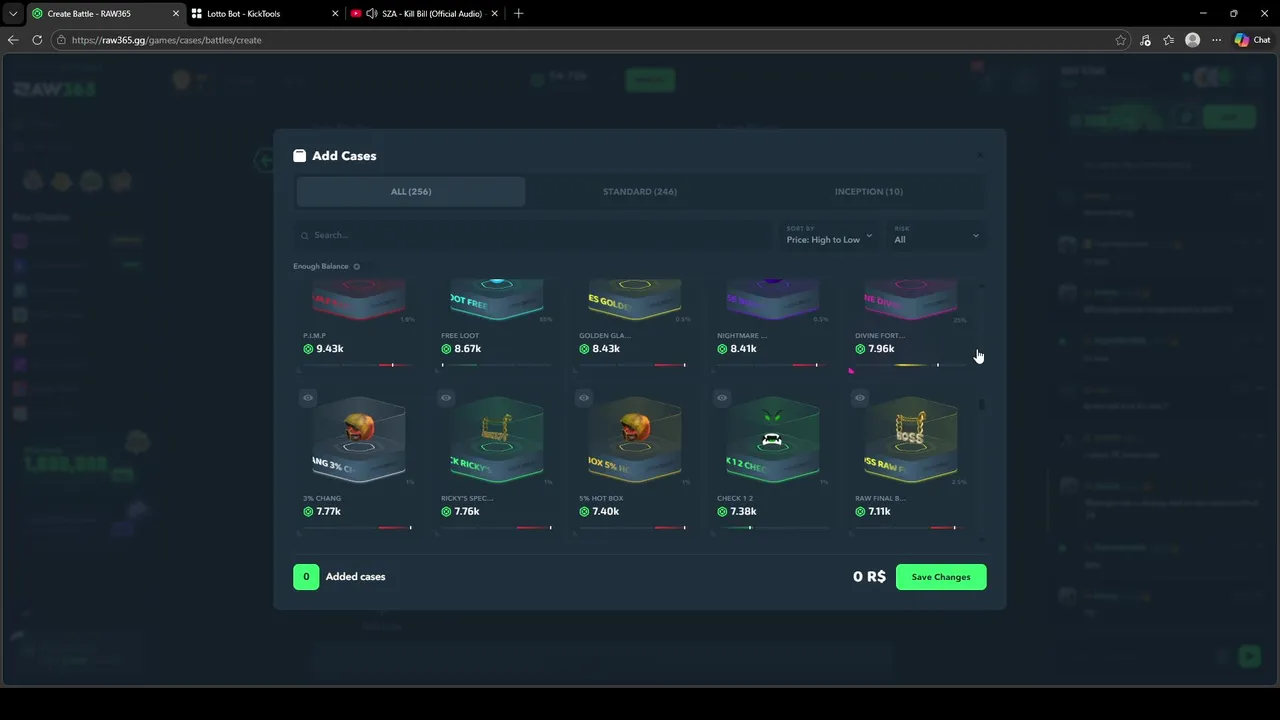Preview the Check 1 2 case eye icon

(x=722, y=398)
